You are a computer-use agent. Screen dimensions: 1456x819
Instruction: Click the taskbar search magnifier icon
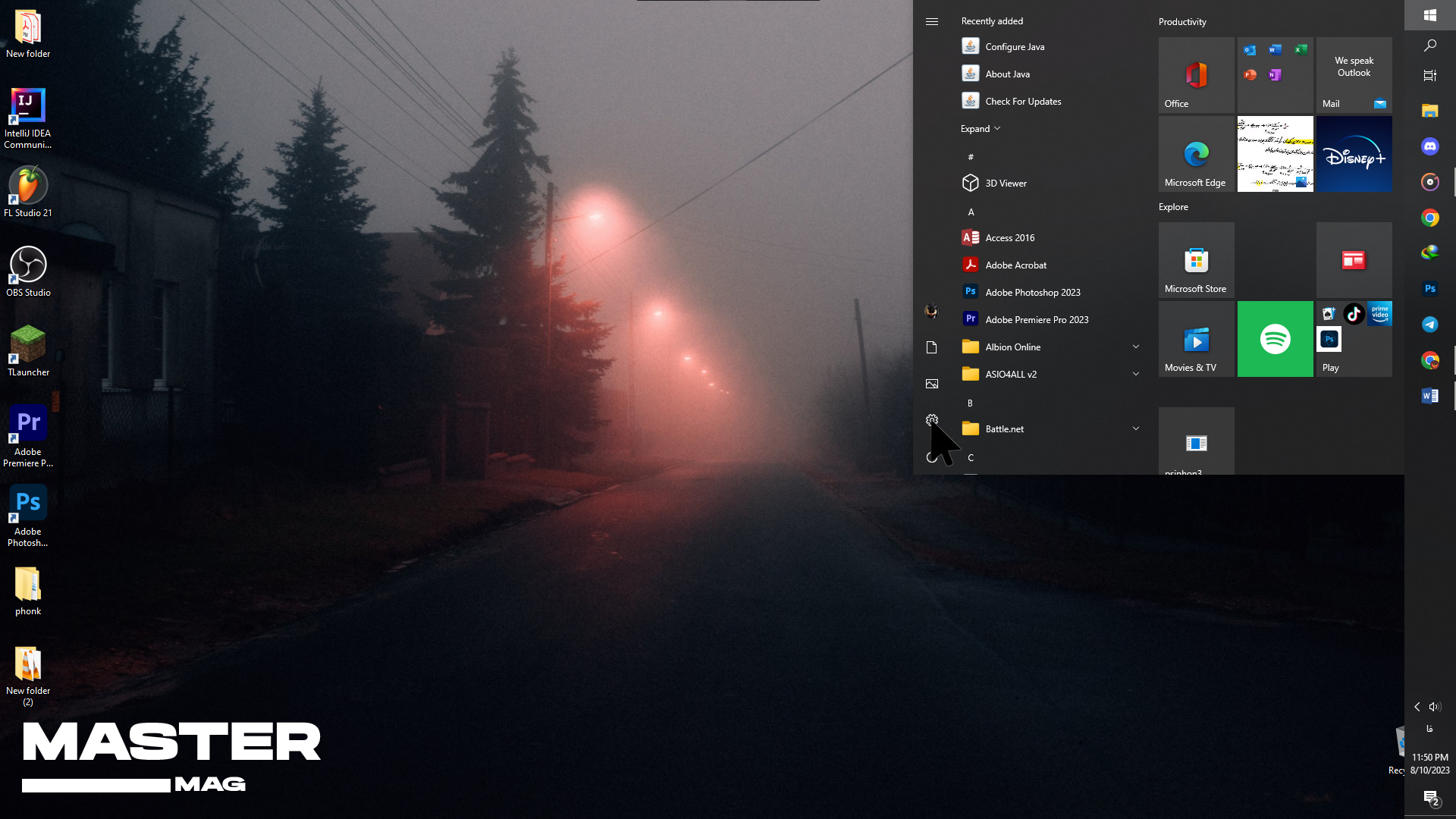pyautogui.click(x=1429, y=45)
